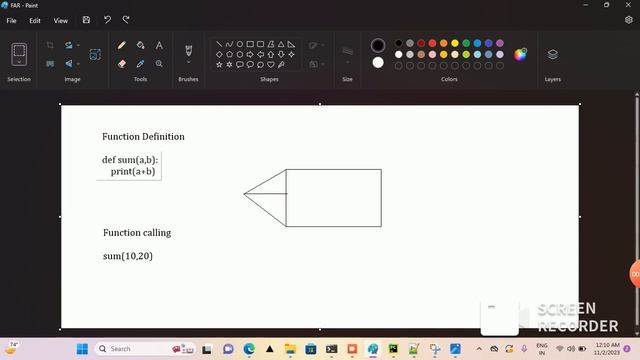The height and width of the screenshot is (360, 640).
Task: Open the Size dropdown
Action: 347,55
